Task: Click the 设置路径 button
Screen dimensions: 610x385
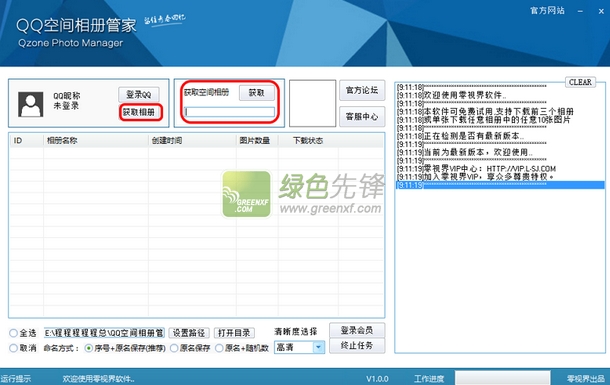Action: pyautogui.click(x=189, y=333)
